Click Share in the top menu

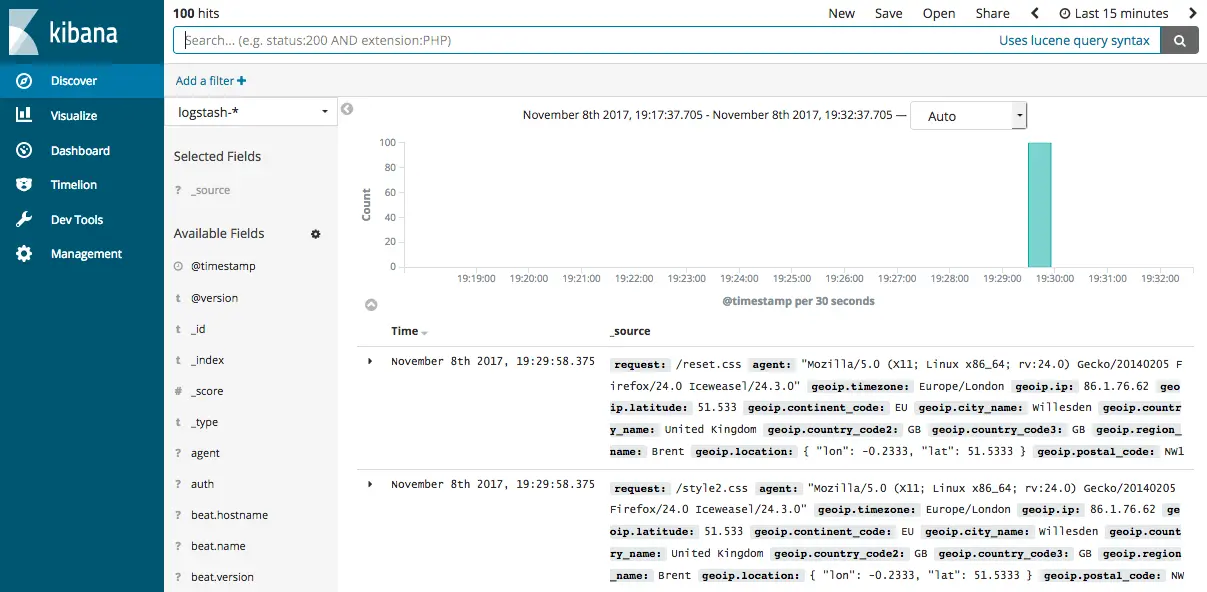993,13
